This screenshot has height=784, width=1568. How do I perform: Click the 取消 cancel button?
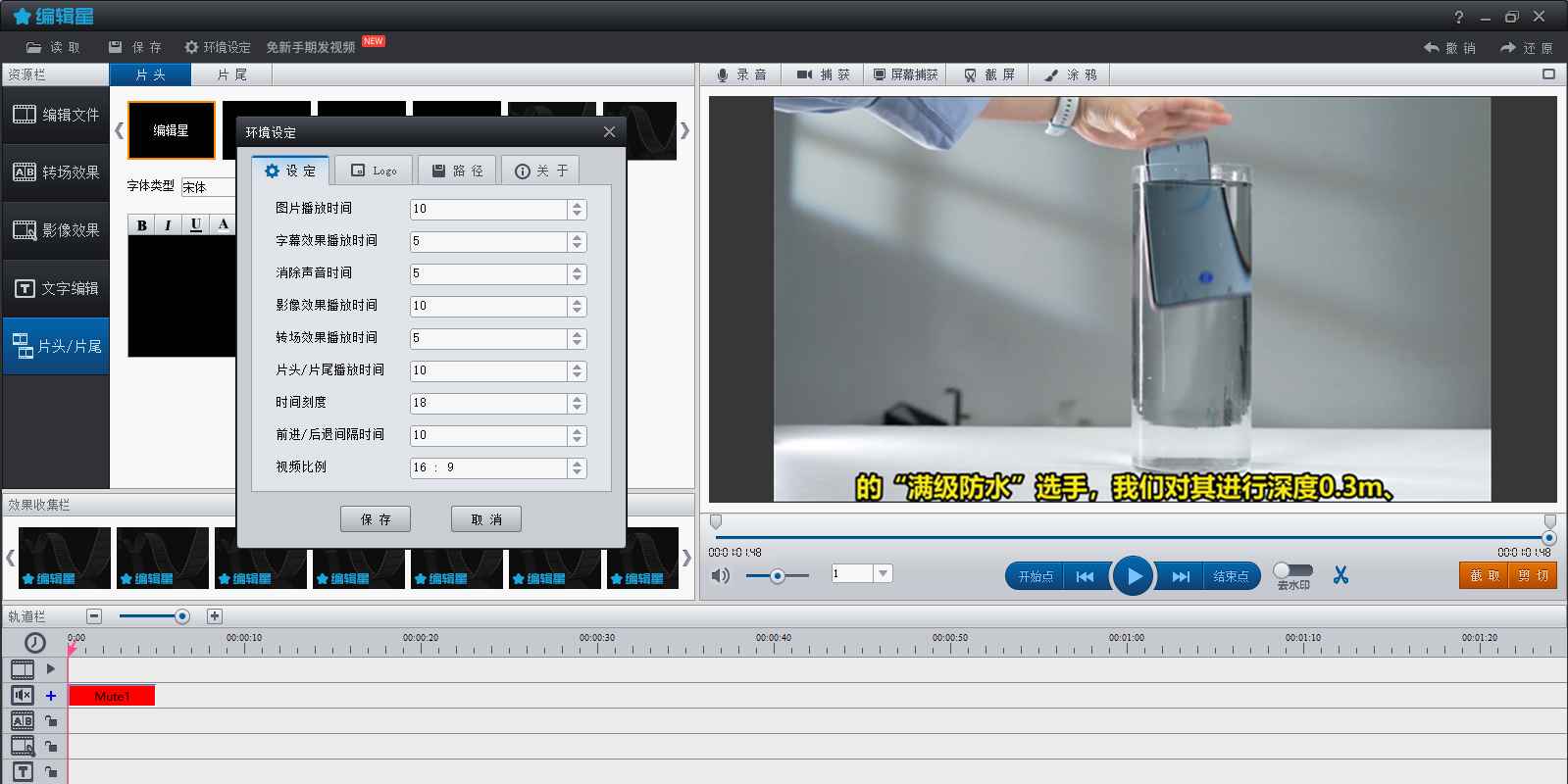pos(486,519)
